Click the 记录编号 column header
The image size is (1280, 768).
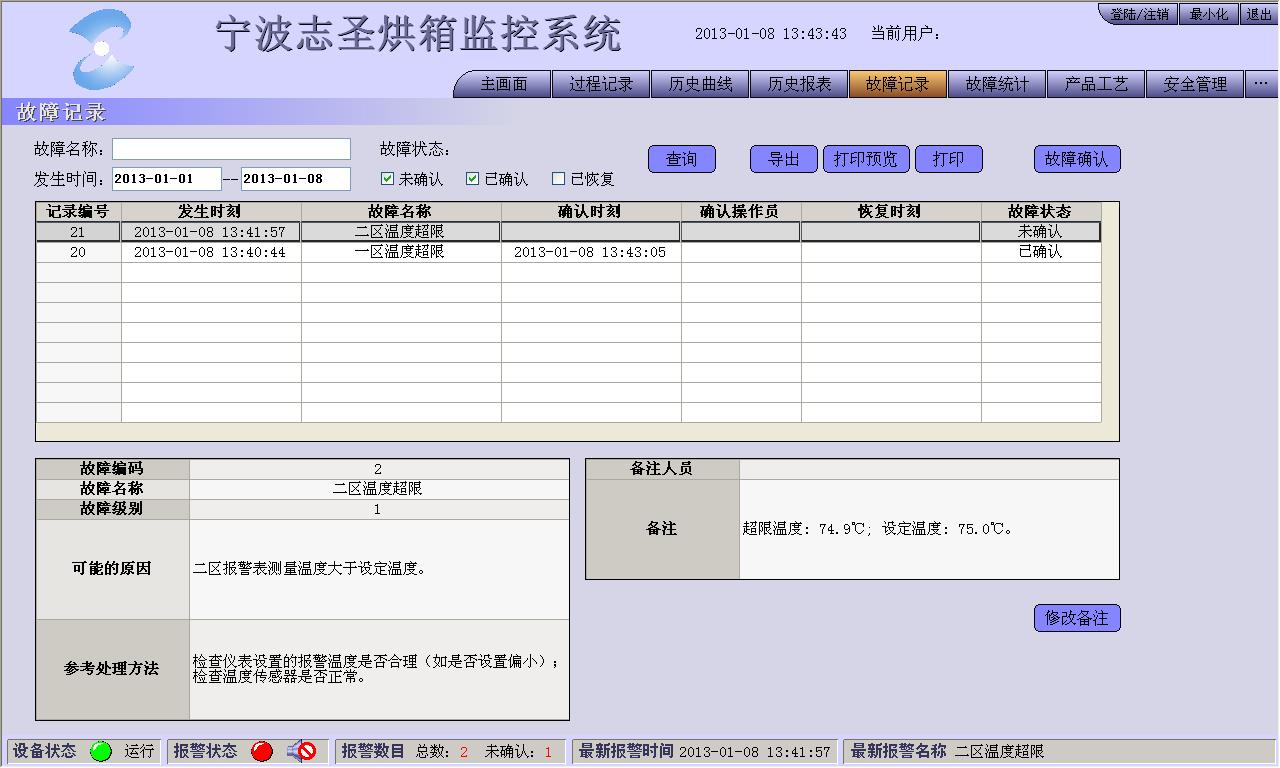[x=78, y=212]
